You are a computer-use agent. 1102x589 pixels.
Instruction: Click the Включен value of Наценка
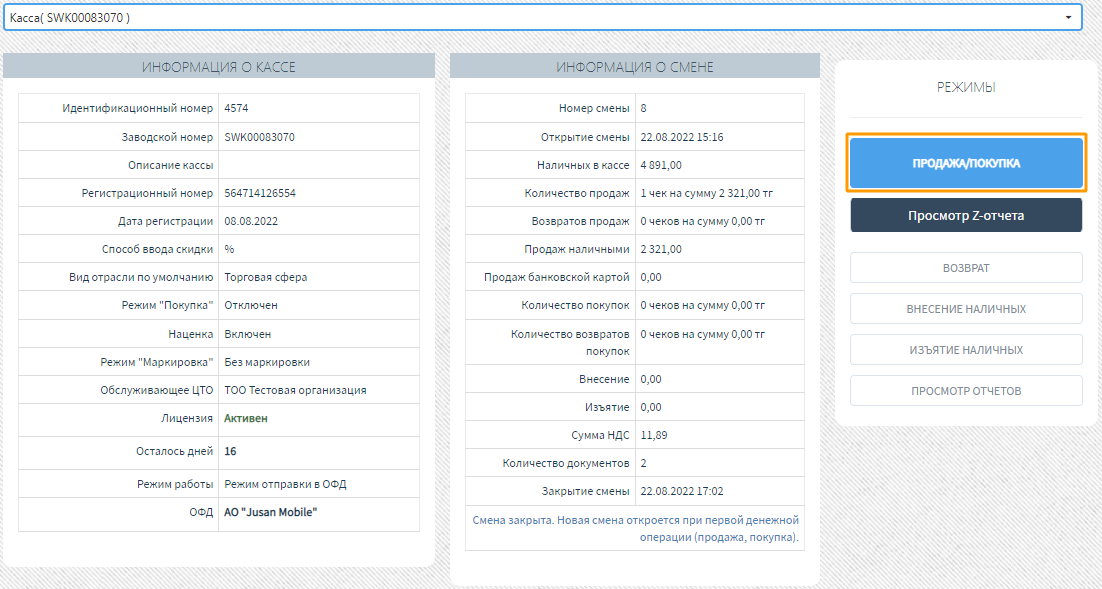[247, 334]
